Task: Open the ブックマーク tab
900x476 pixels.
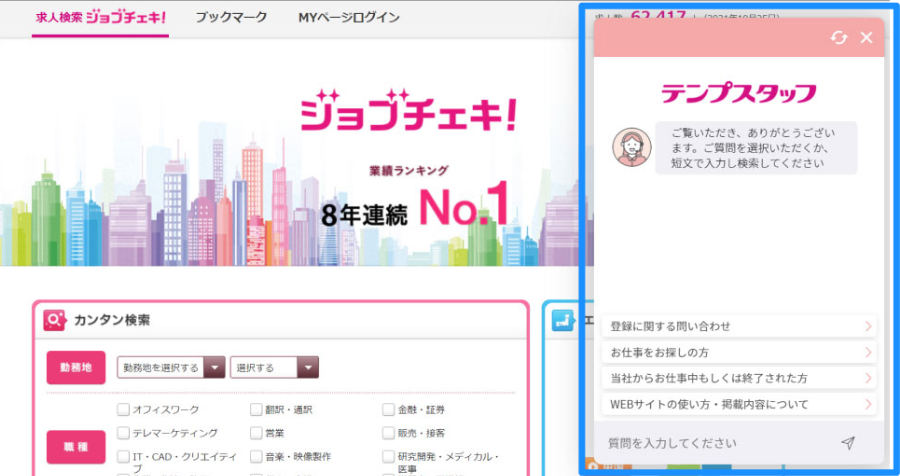Action: (x=231, y=17)
